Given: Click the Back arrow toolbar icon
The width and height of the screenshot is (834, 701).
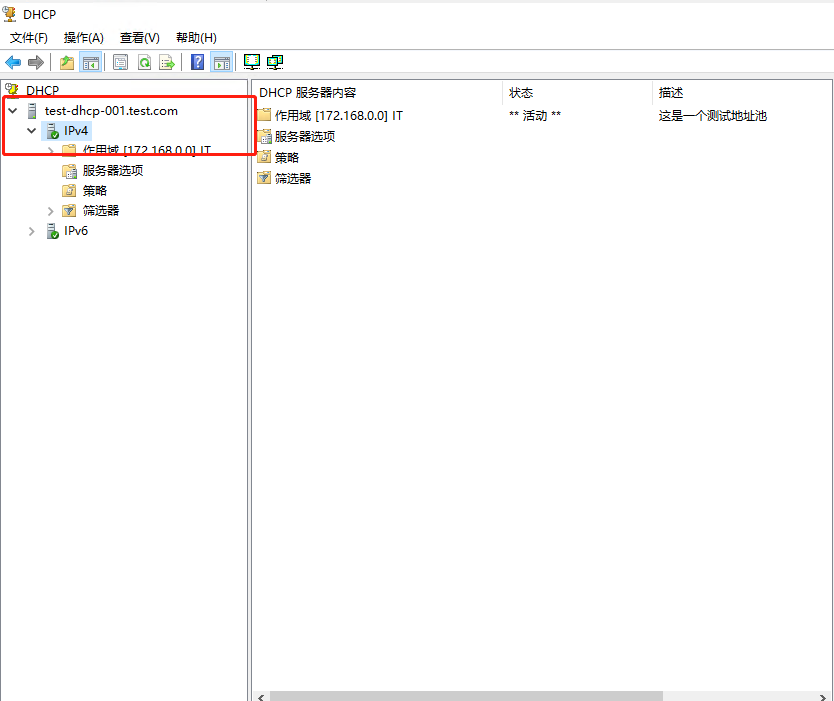Looking at the screenshot, I should 13,63.
